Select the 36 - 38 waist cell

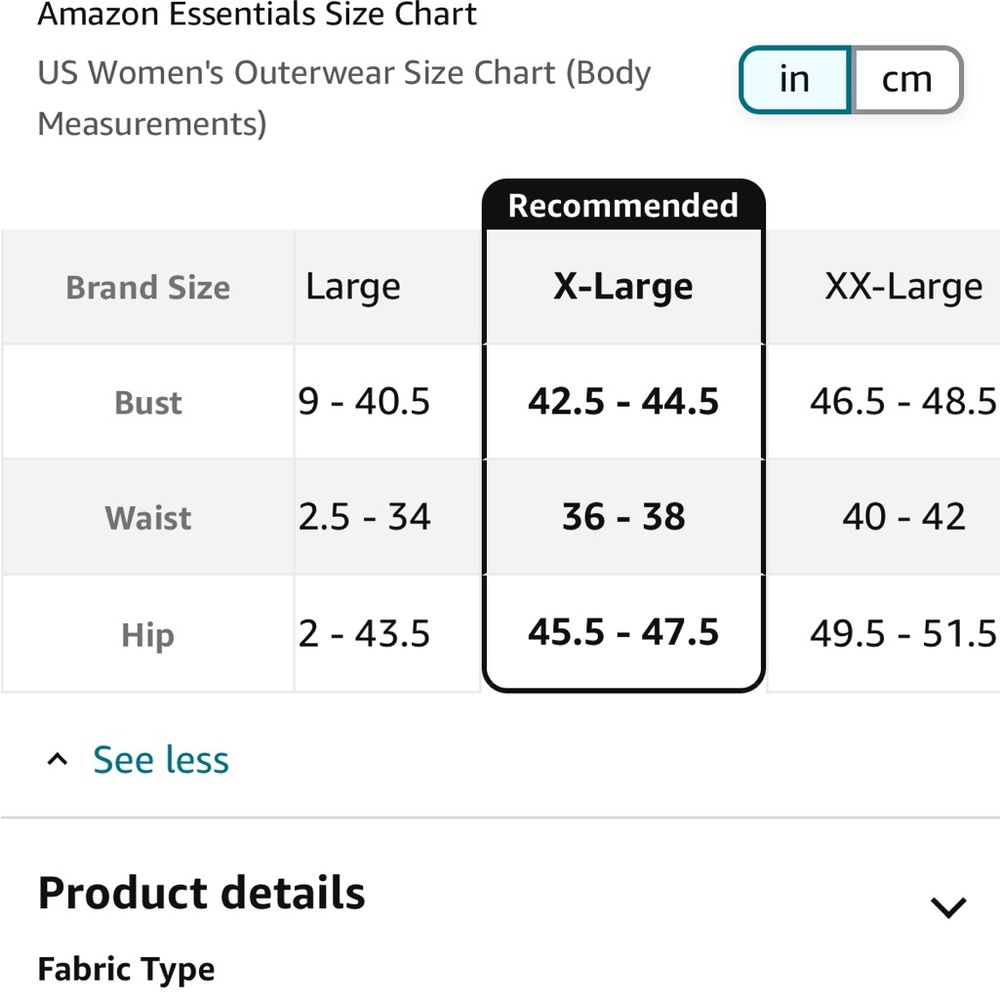pyautogui.click(x=623, y=517)
